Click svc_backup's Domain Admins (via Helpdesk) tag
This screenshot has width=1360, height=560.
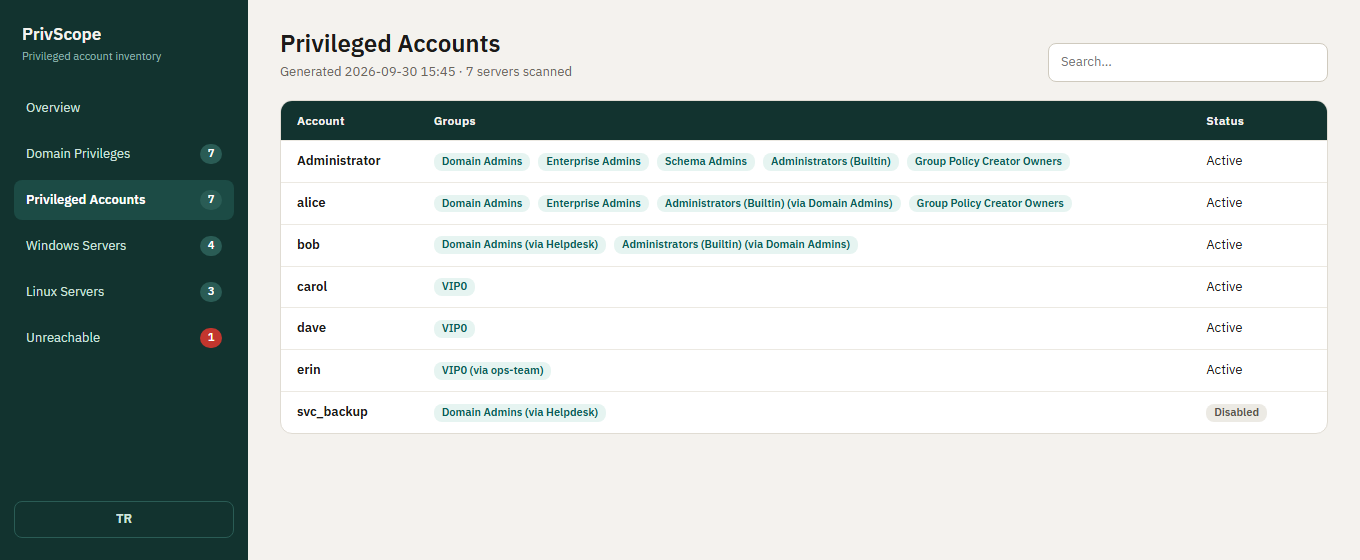point(520,413)
